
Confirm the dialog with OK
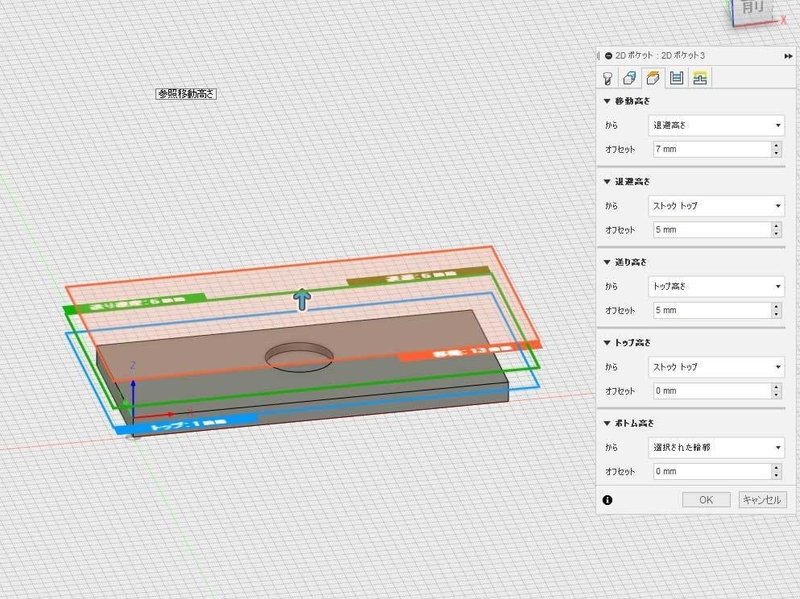[x=706, y=500]
